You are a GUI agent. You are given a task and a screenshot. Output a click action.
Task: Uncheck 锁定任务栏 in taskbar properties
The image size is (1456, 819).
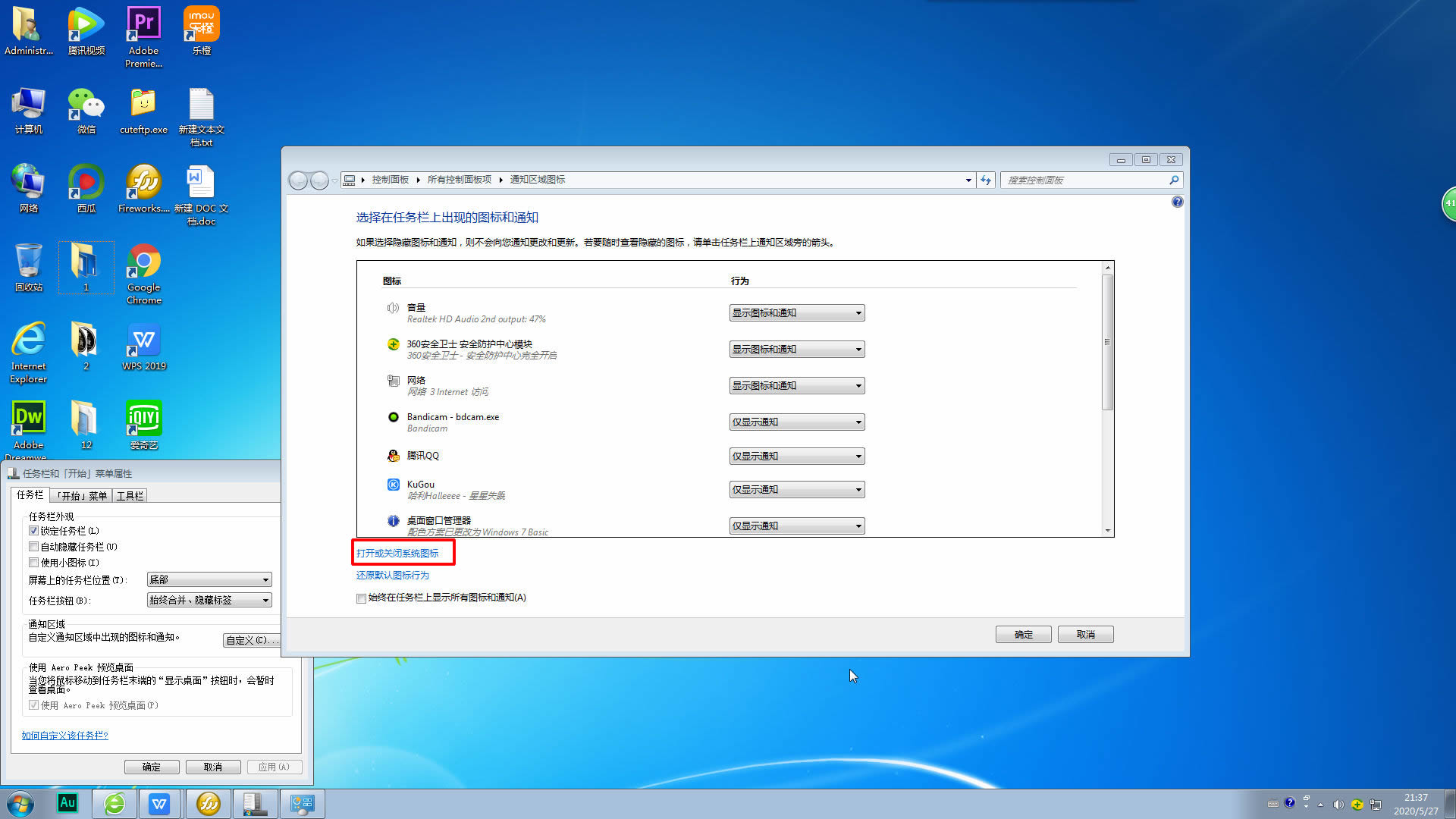34,530
